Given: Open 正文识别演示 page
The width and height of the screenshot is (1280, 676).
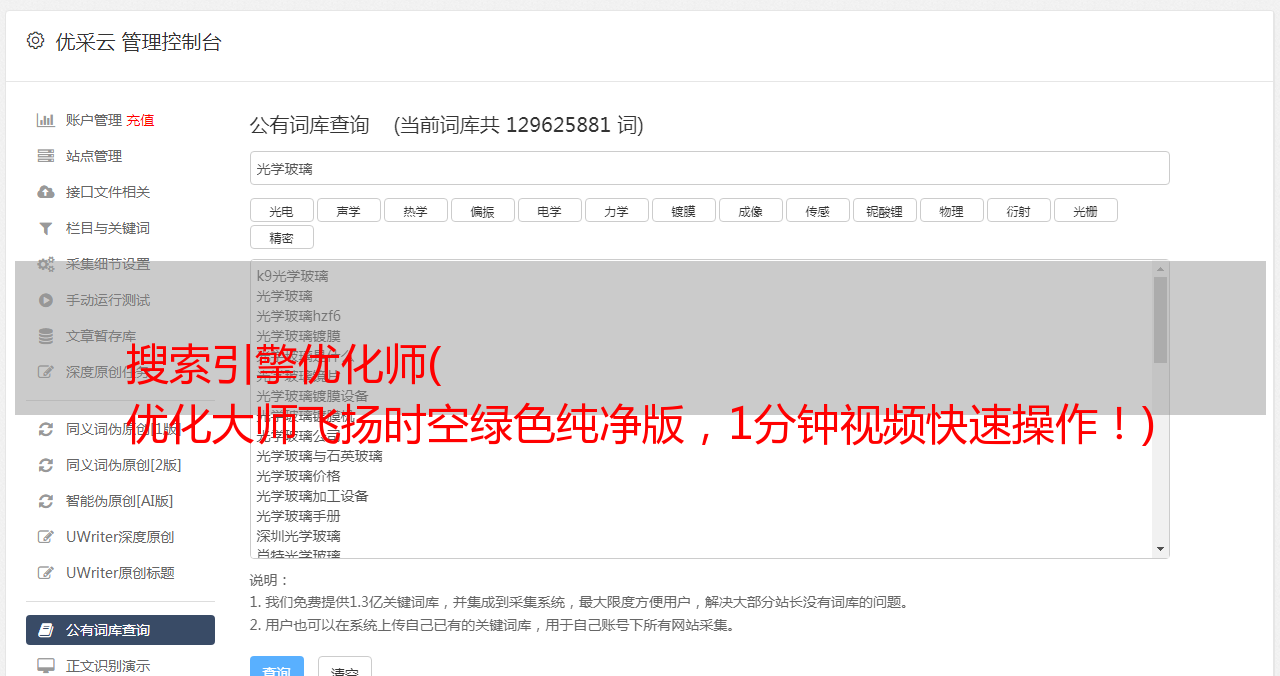Looking at the screenshot, I should click(x=108, y=666).
